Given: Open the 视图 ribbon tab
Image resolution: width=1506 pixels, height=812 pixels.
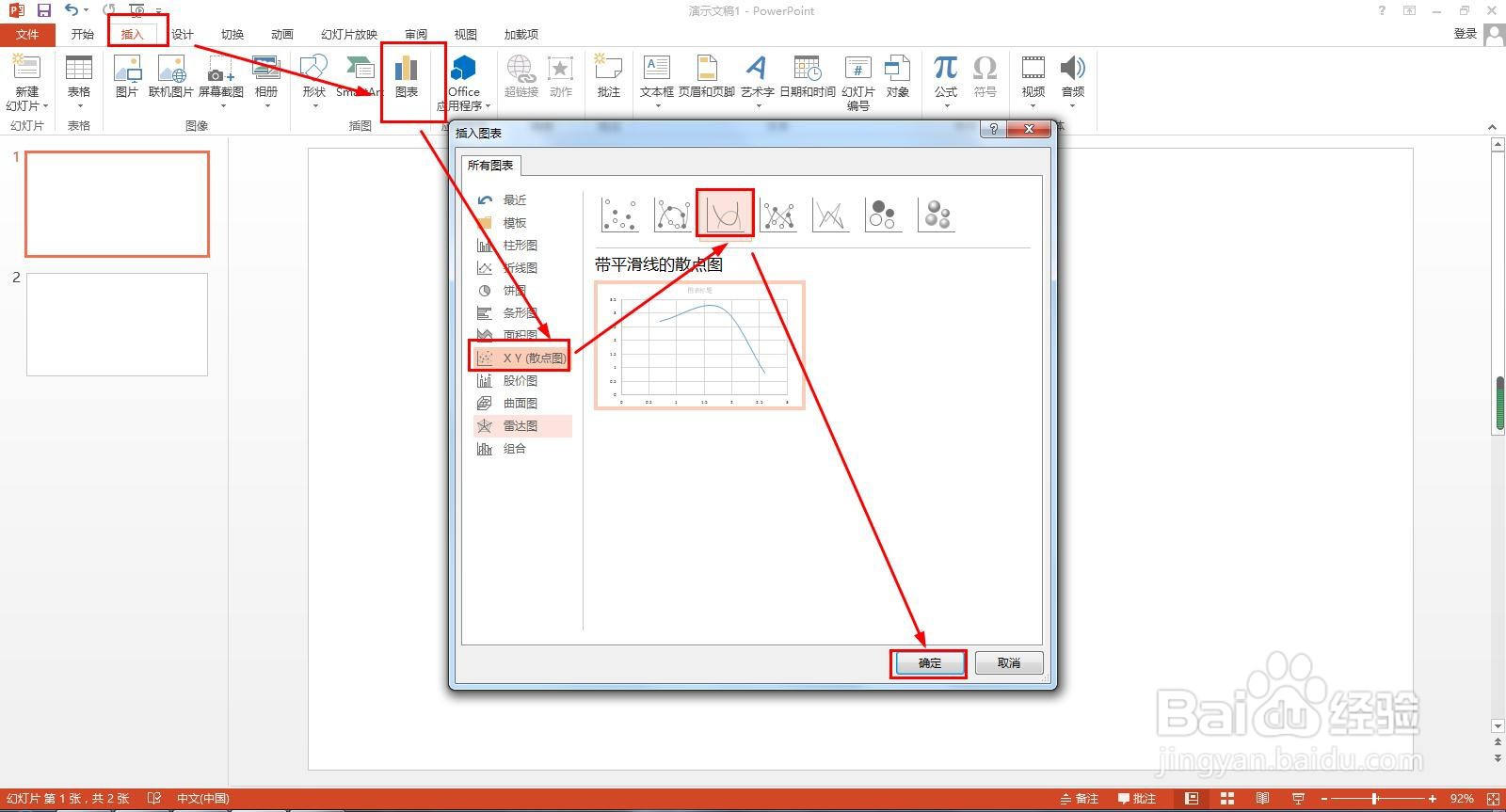Looking at the screenshot, I should (466, 35).
